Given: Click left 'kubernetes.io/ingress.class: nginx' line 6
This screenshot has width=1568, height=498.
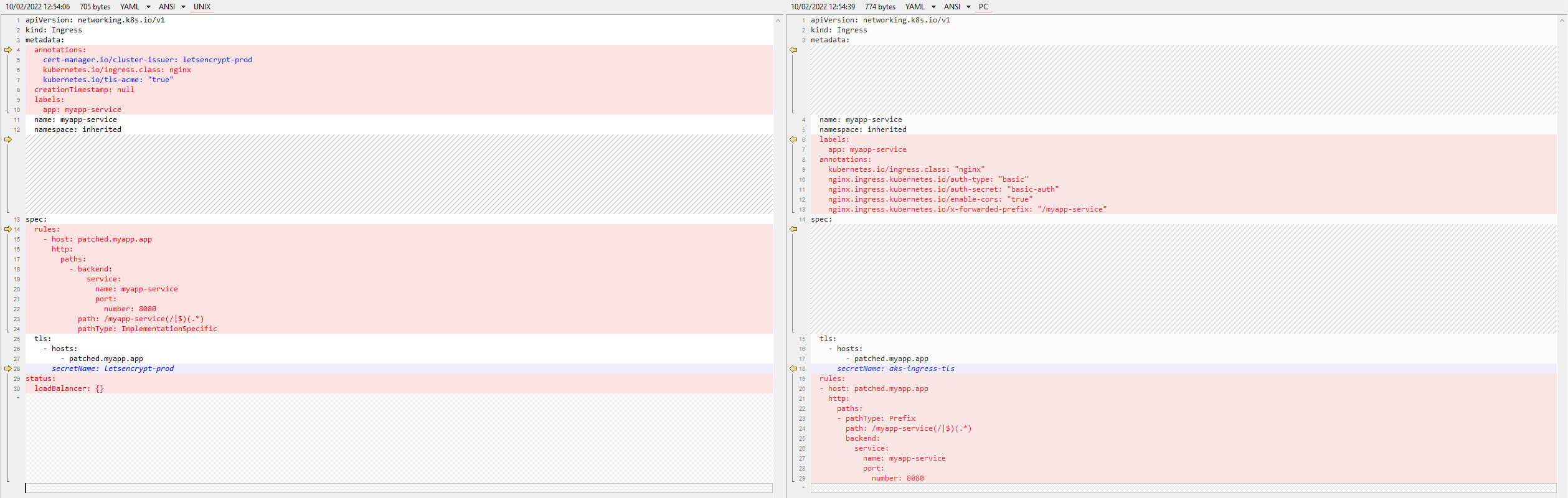Looking at the screenshot, I should coord(117,70).
